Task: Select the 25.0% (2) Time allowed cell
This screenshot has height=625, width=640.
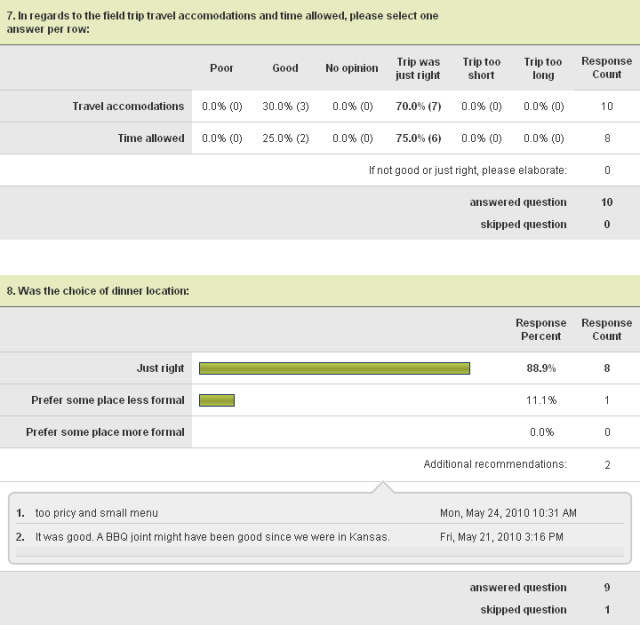Action: click(285, 138)
